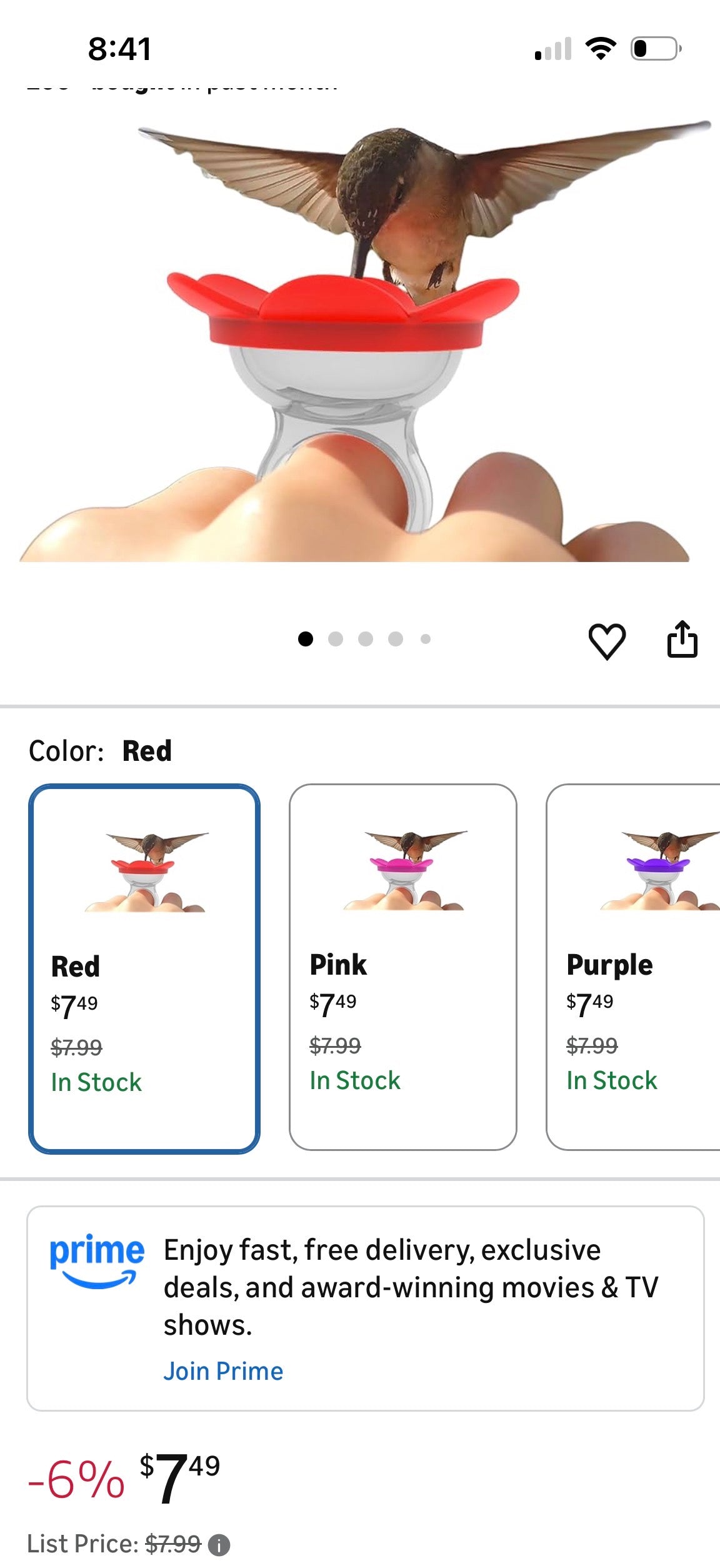Jump to fifth image carousel dot

[x=426, y=639]
